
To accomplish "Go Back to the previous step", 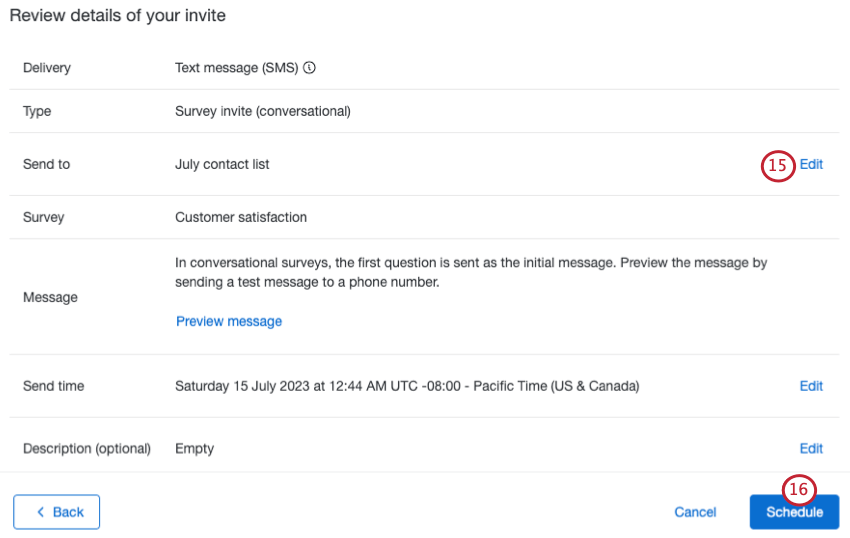I will point(57,512).
